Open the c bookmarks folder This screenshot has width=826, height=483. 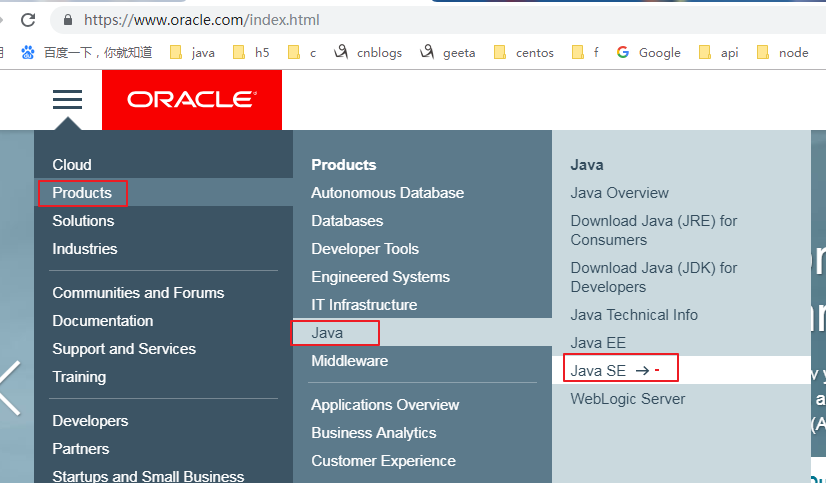pos(302,52)
